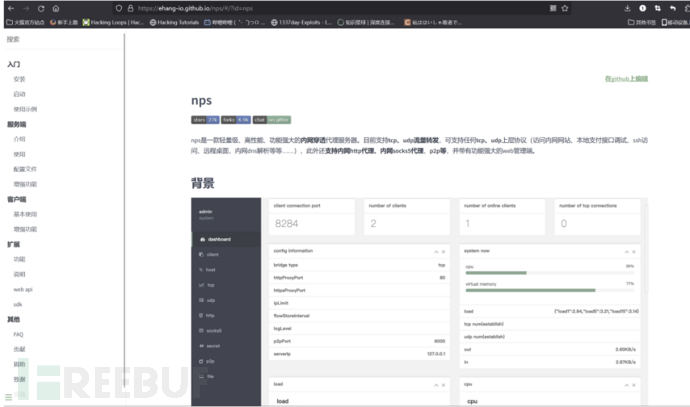The width and height of the screenshot is (690, 407).
Task: Activate the screenshot crop icon
Action: click(657, 8)
